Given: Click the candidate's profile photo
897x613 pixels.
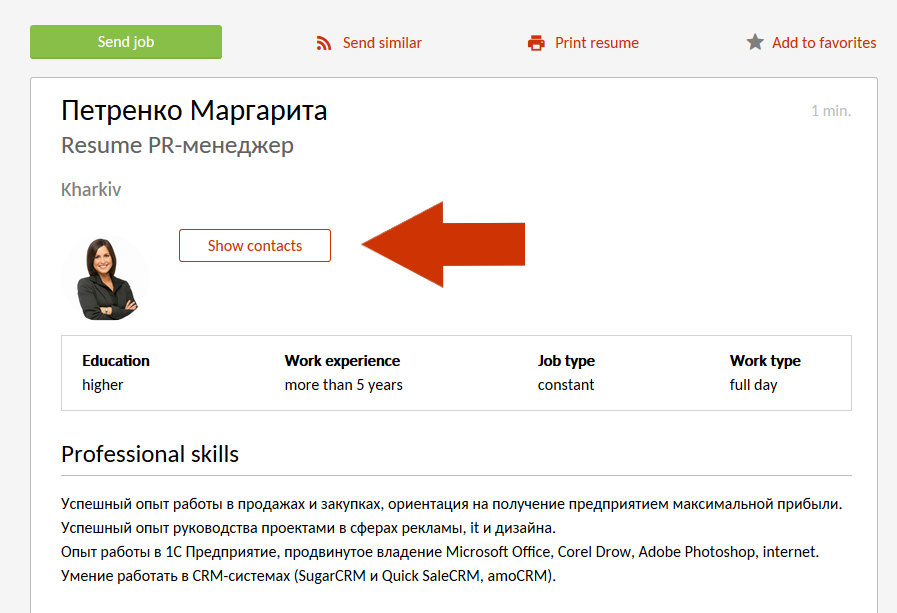Looking at the screenshot, I should click(x=105, y=279).
